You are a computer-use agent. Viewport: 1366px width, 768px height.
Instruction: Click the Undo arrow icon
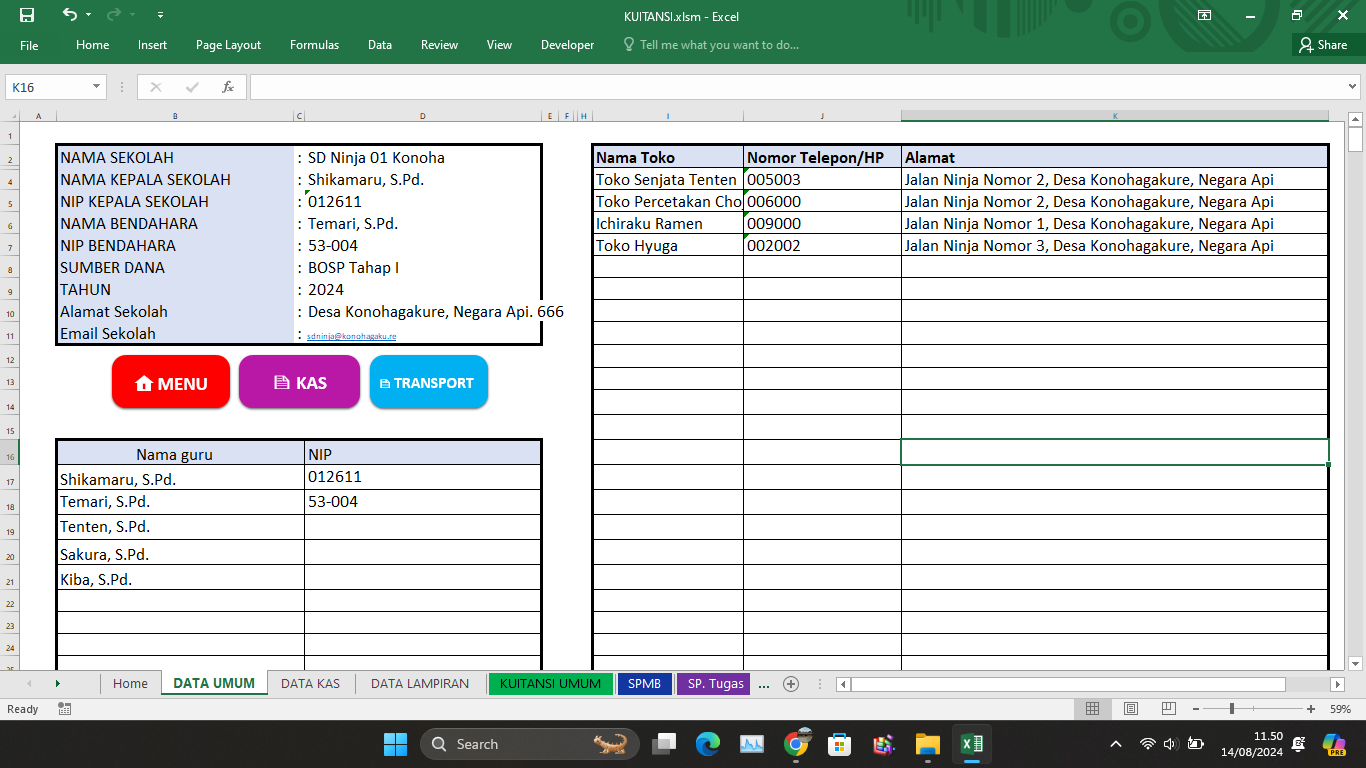tap(69, 15)
